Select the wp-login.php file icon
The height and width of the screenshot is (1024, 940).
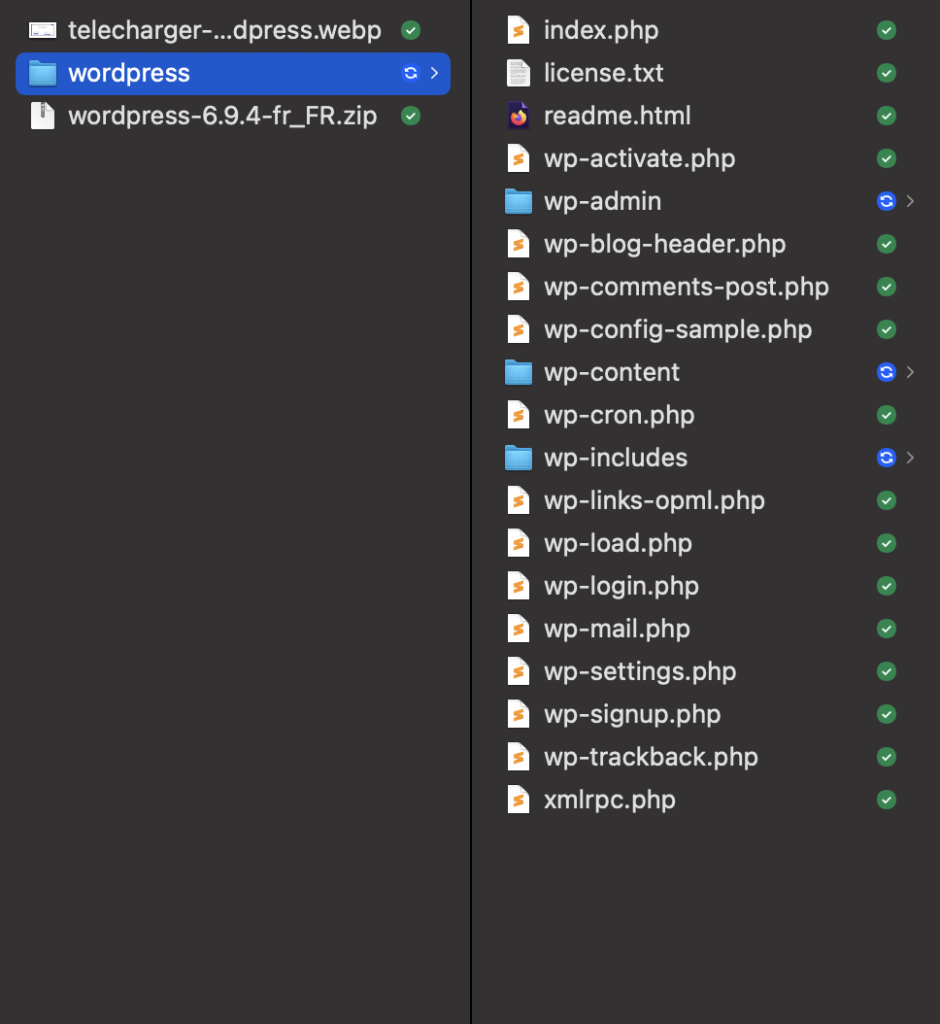(x=519, y=586)
